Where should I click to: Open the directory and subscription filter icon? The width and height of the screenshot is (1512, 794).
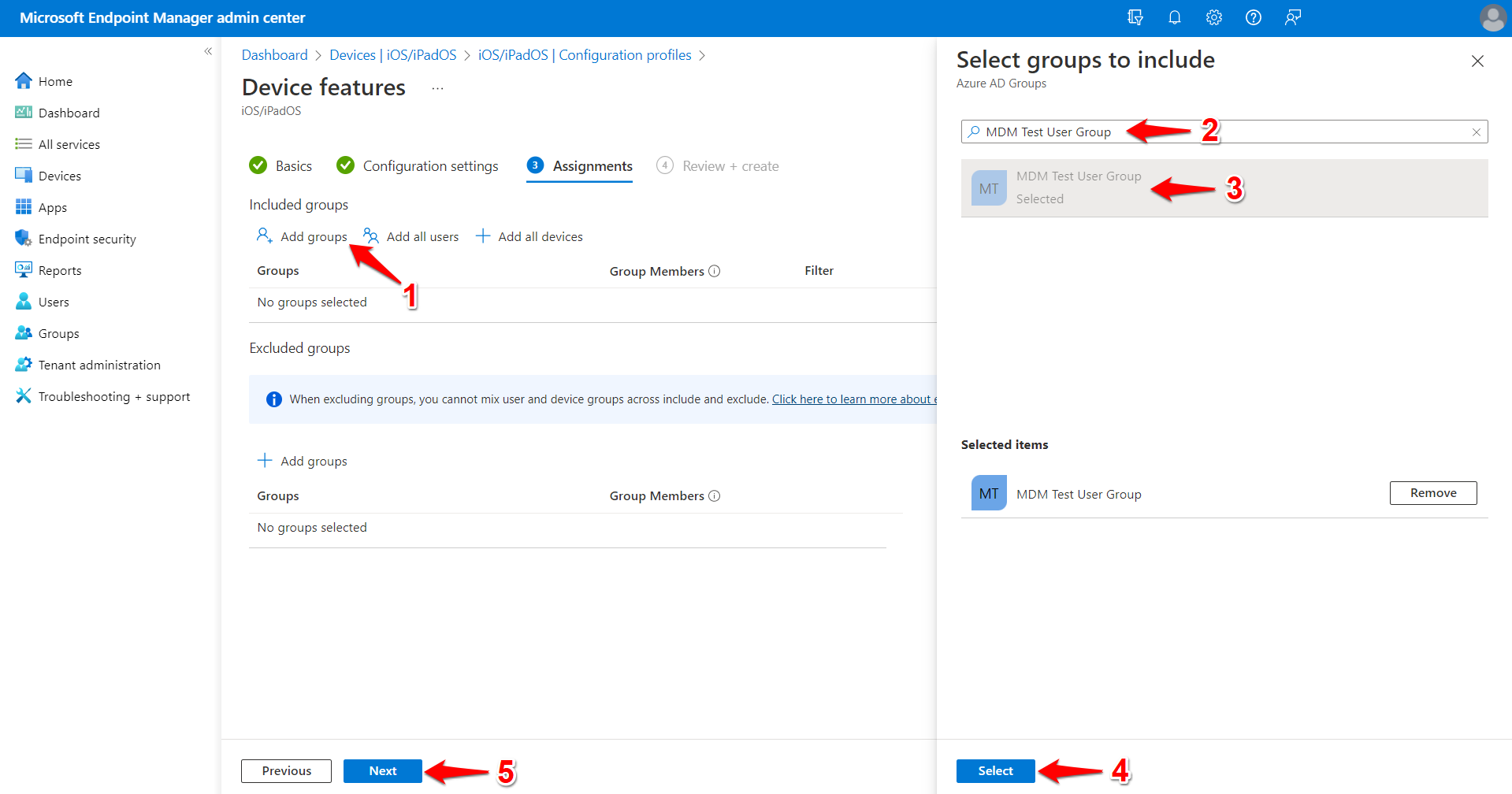pyautogui.click(x=1135, y=17)
